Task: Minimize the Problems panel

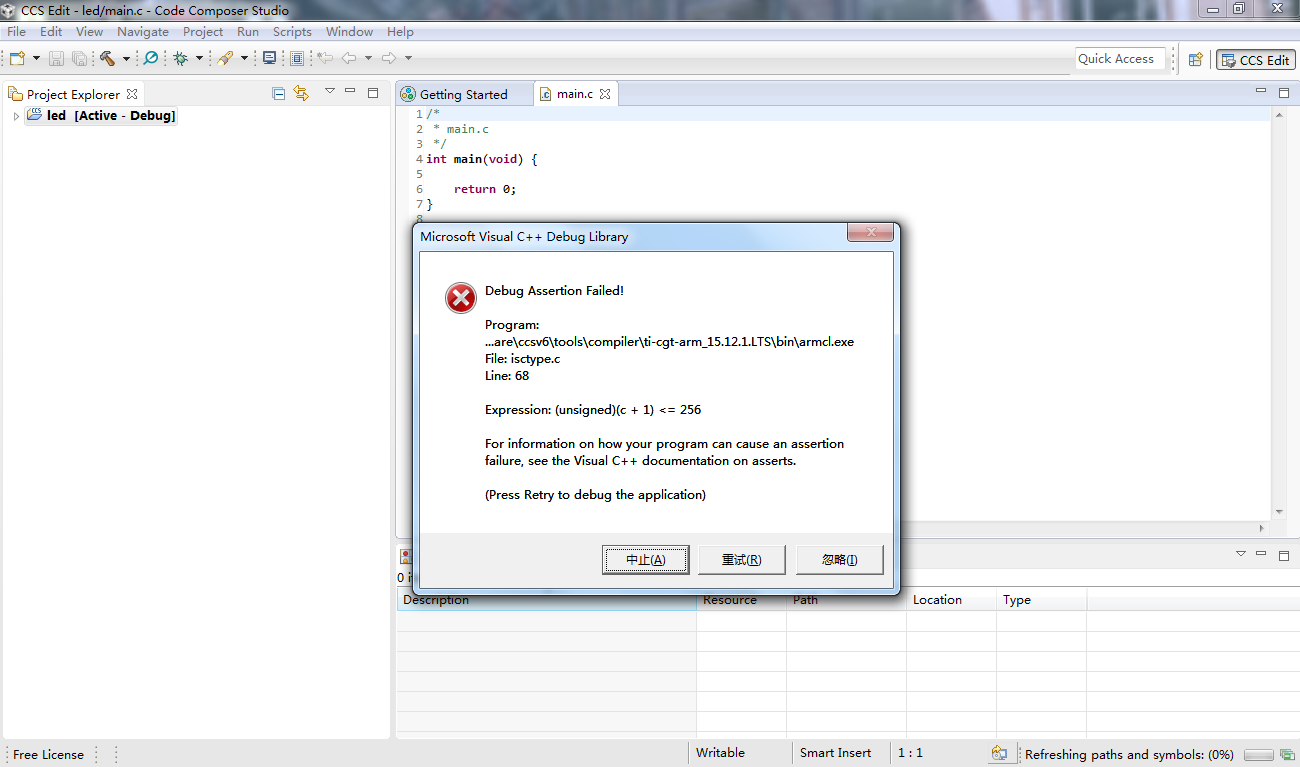Action: tap(1261, 553)
